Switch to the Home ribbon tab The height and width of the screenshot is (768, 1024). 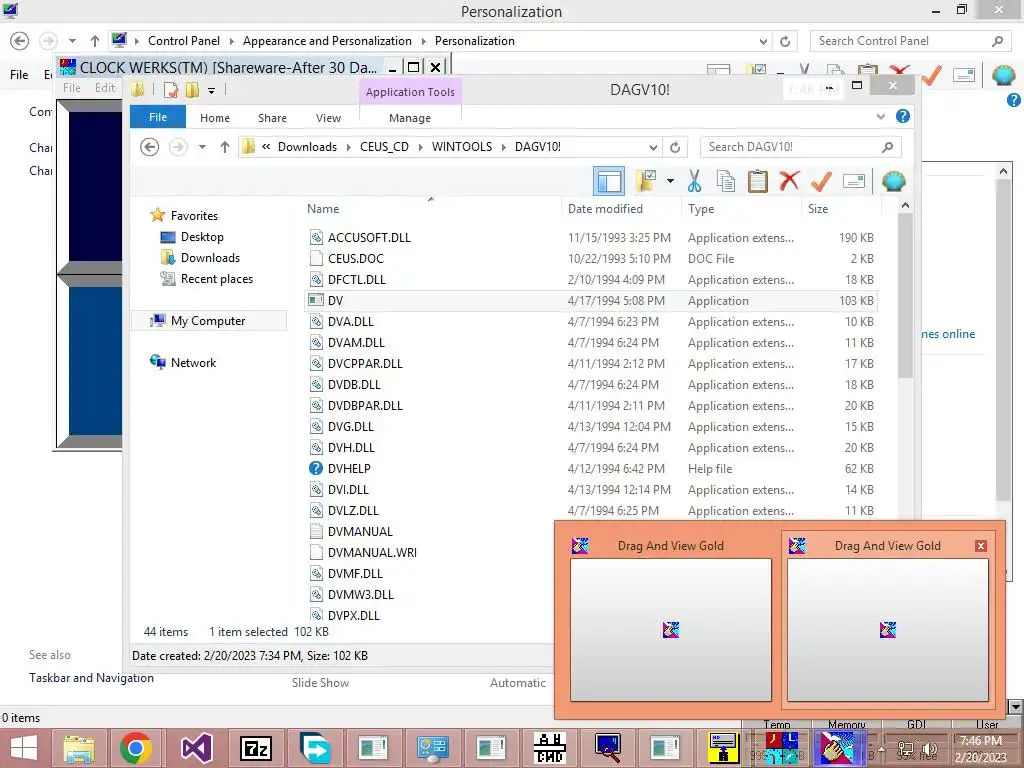pyautogui.click(x=215, y=118)
